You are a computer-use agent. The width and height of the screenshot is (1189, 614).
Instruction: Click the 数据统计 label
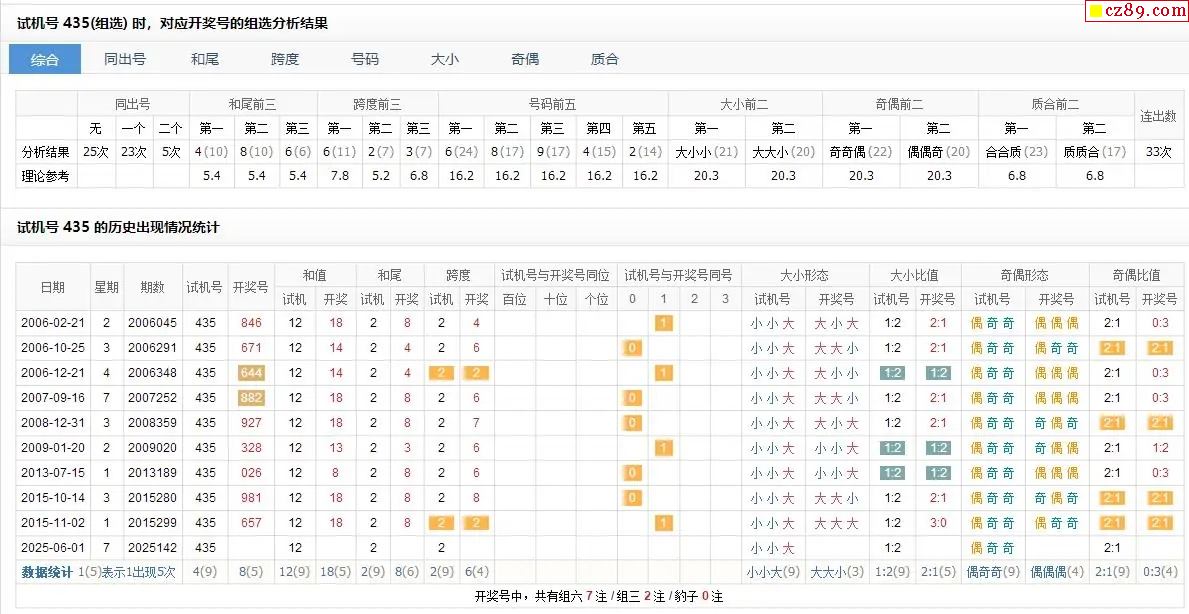pyautogui.click(x=49, y=572)
